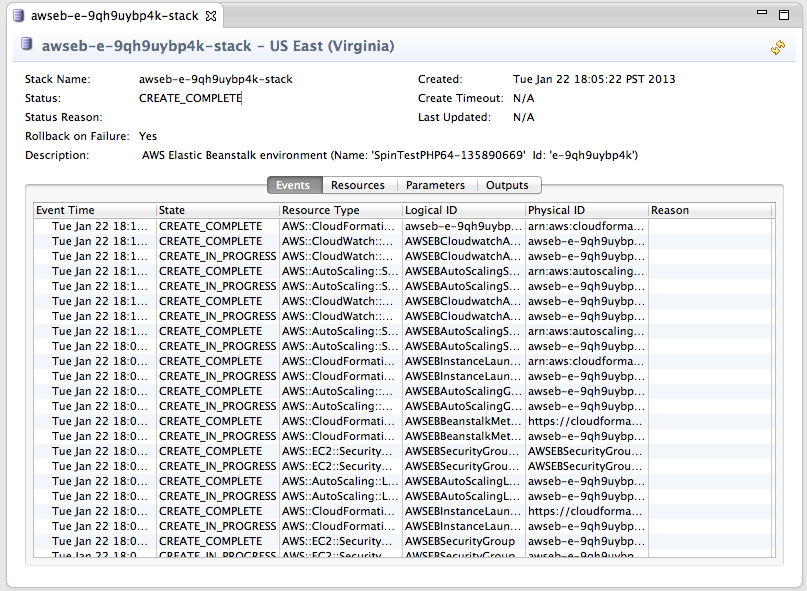Screen dimensions: 807x591
Task: Open the Outputs tab
Action: click(x=507, y=185)
